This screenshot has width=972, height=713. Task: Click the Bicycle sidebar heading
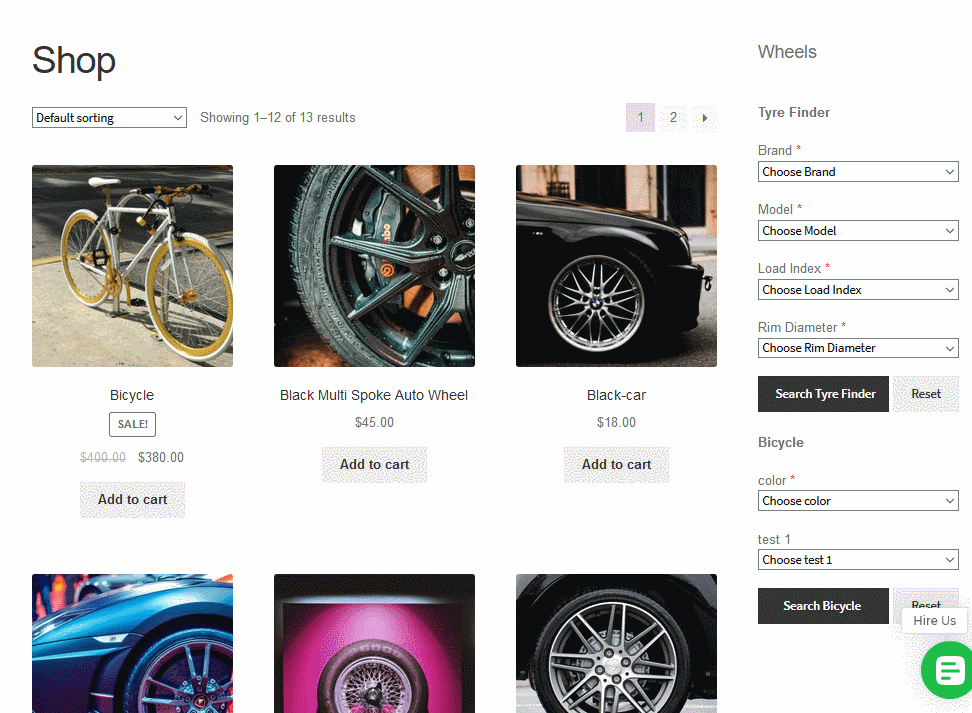780,442
